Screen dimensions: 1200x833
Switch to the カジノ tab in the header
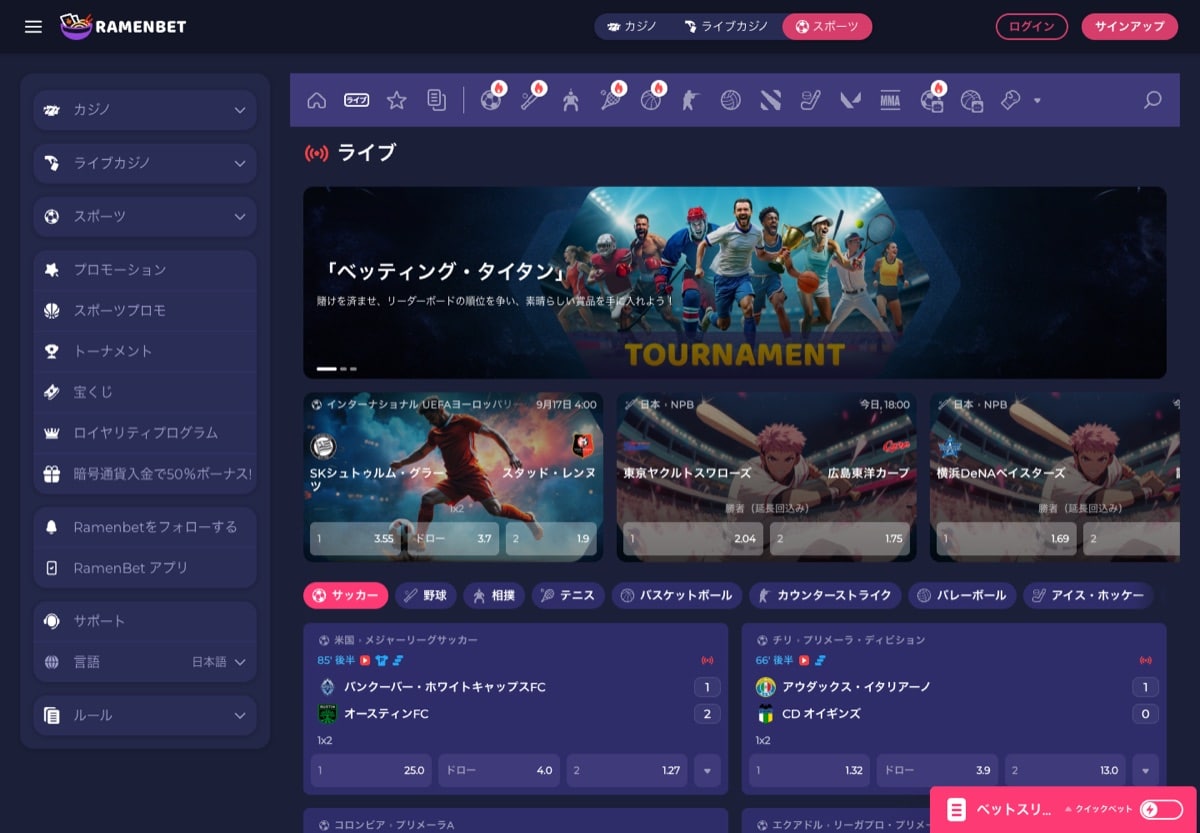pyautogui.click(x=631, y=27)
